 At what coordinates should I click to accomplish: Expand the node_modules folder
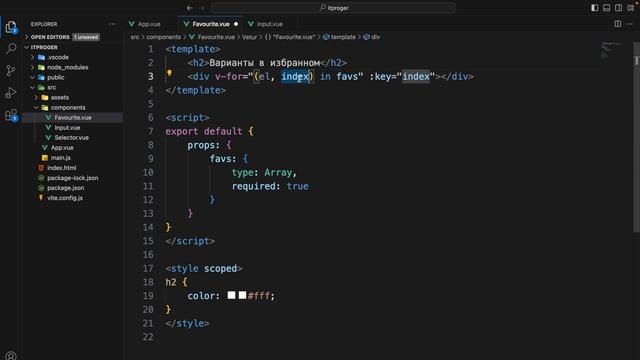(33, 67)
